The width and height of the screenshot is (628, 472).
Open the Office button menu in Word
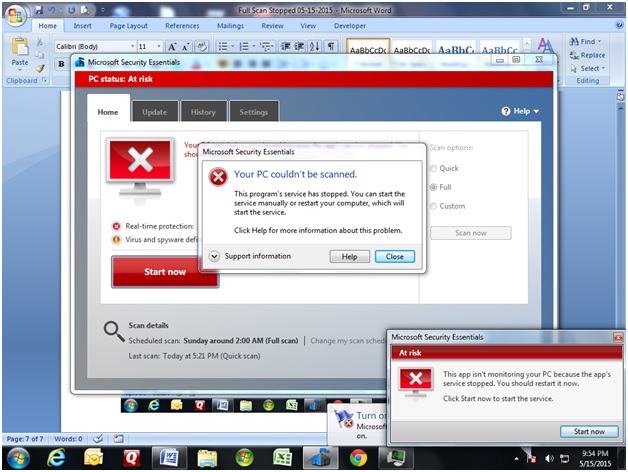pyautogui.click(x=16, y=16)
